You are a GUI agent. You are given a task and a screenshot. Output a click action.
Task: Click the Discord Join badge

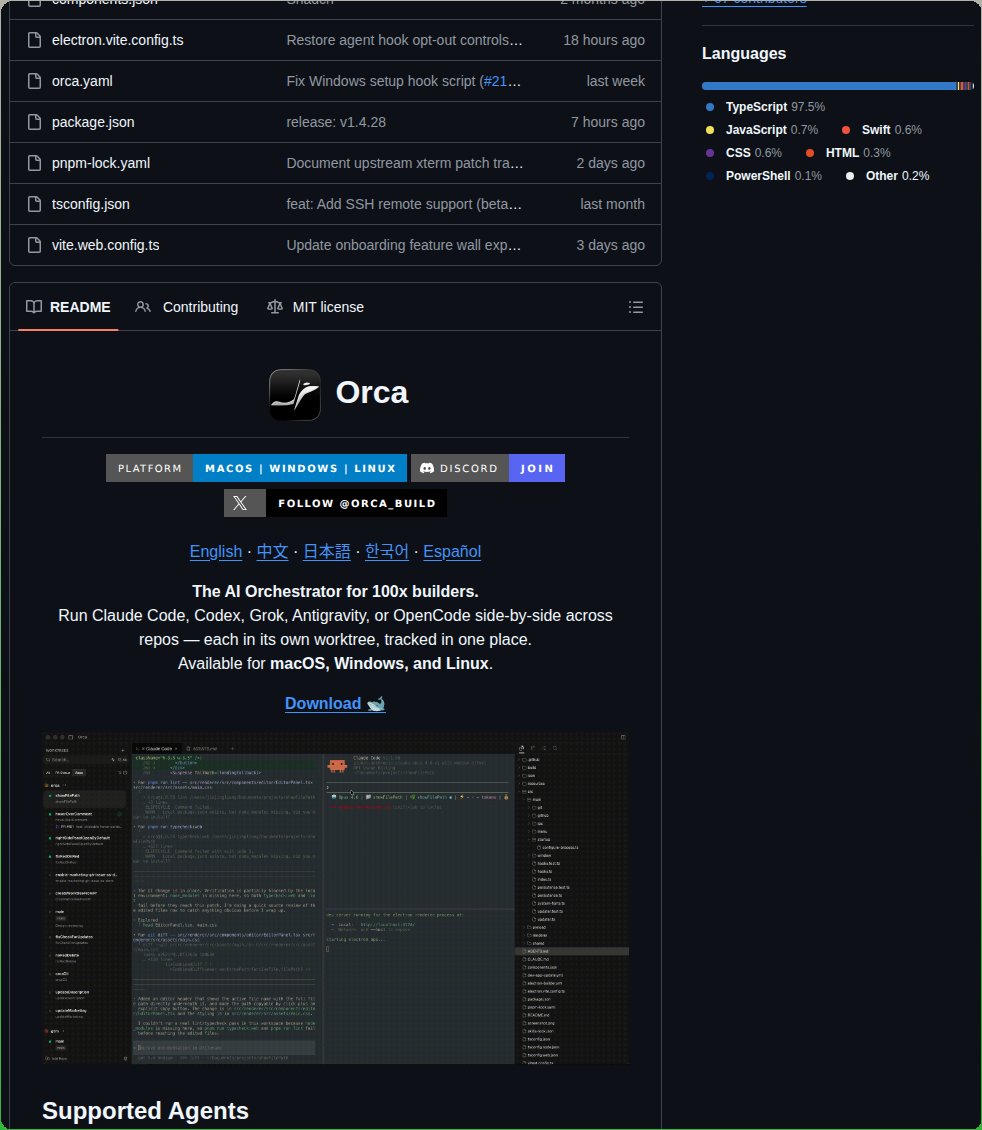pyautogui.click(x=488, y=468)
